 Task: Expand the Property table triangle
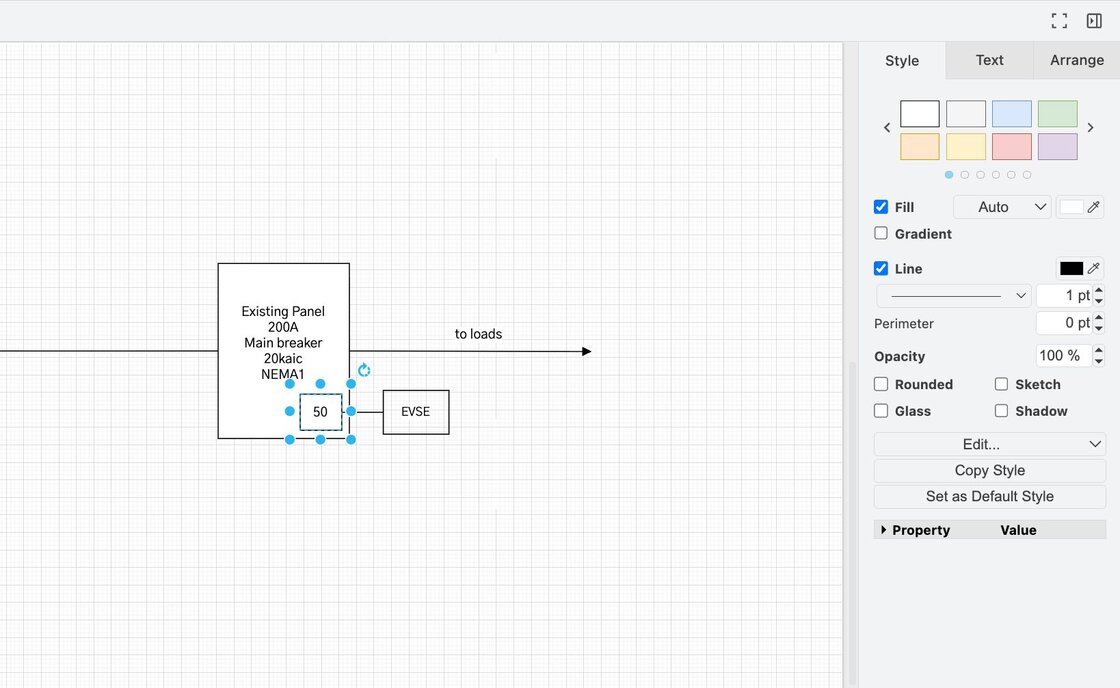coord(884,530)
